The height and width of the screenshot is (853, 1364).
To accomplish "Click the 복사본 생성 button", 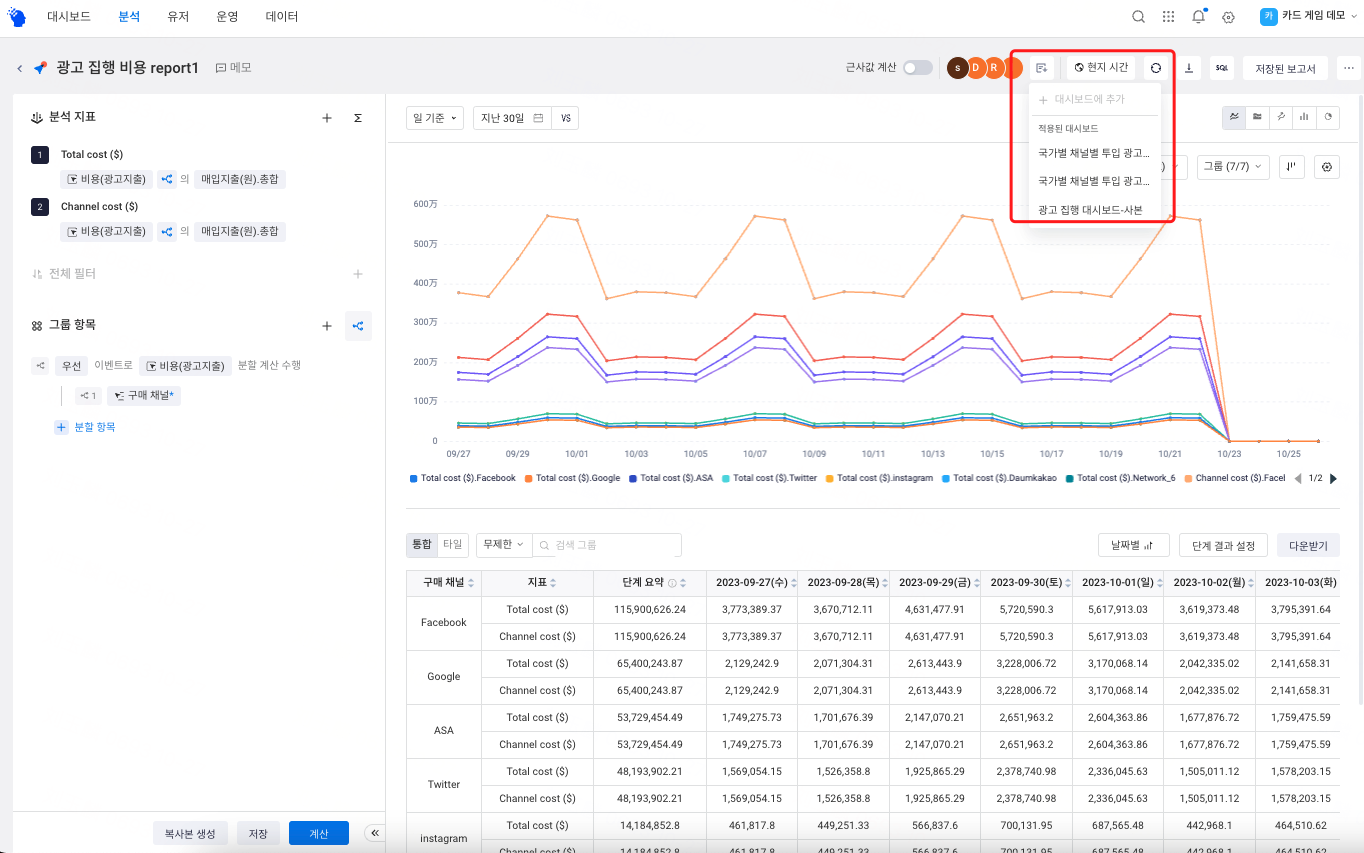I will [x=190, y=832].
